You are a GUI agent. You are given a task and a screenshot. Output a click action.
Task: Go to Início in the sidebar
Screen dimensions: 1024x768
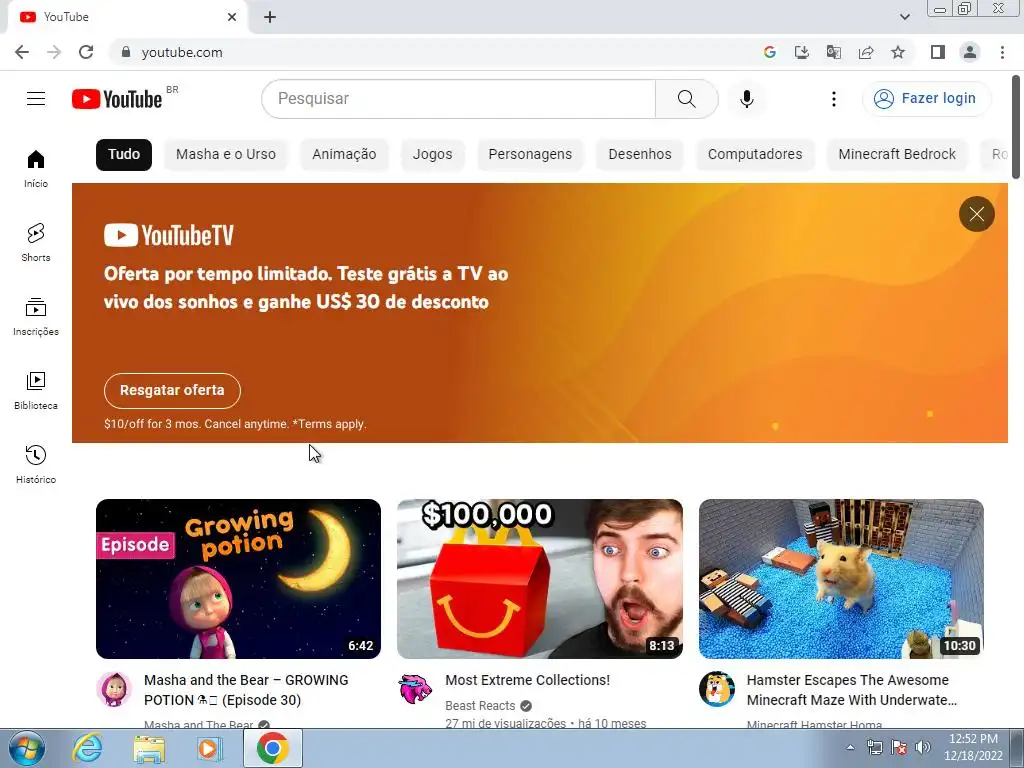(36, 168)
